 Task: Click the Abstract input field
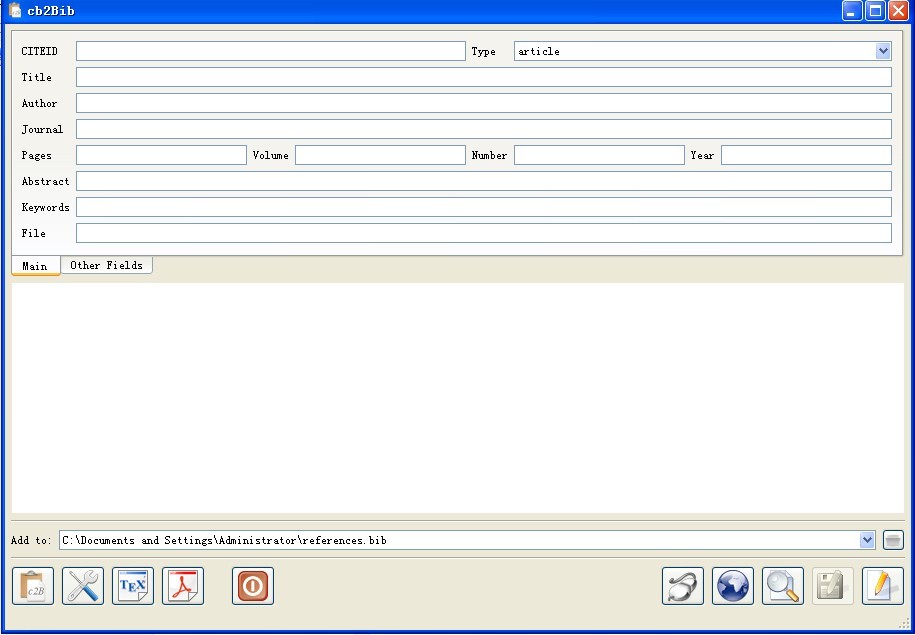[483, 181]
